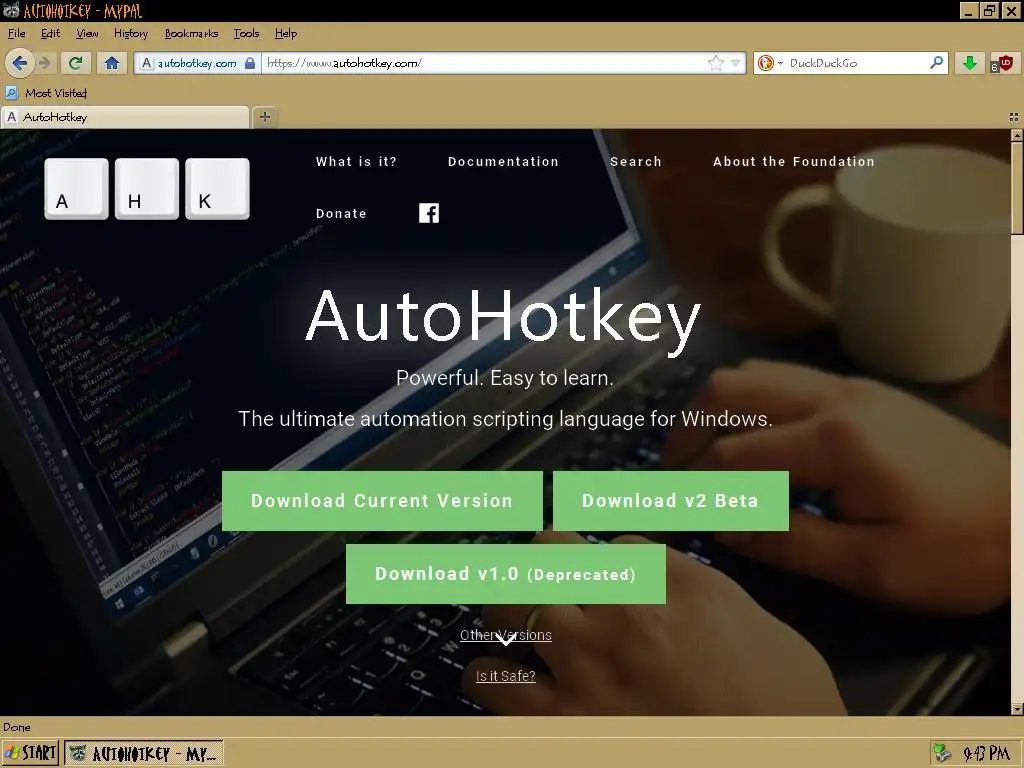Select the AutoHotkey browser tab
The height and width of the screenshot is (768, 1024).
click(125, 117)
